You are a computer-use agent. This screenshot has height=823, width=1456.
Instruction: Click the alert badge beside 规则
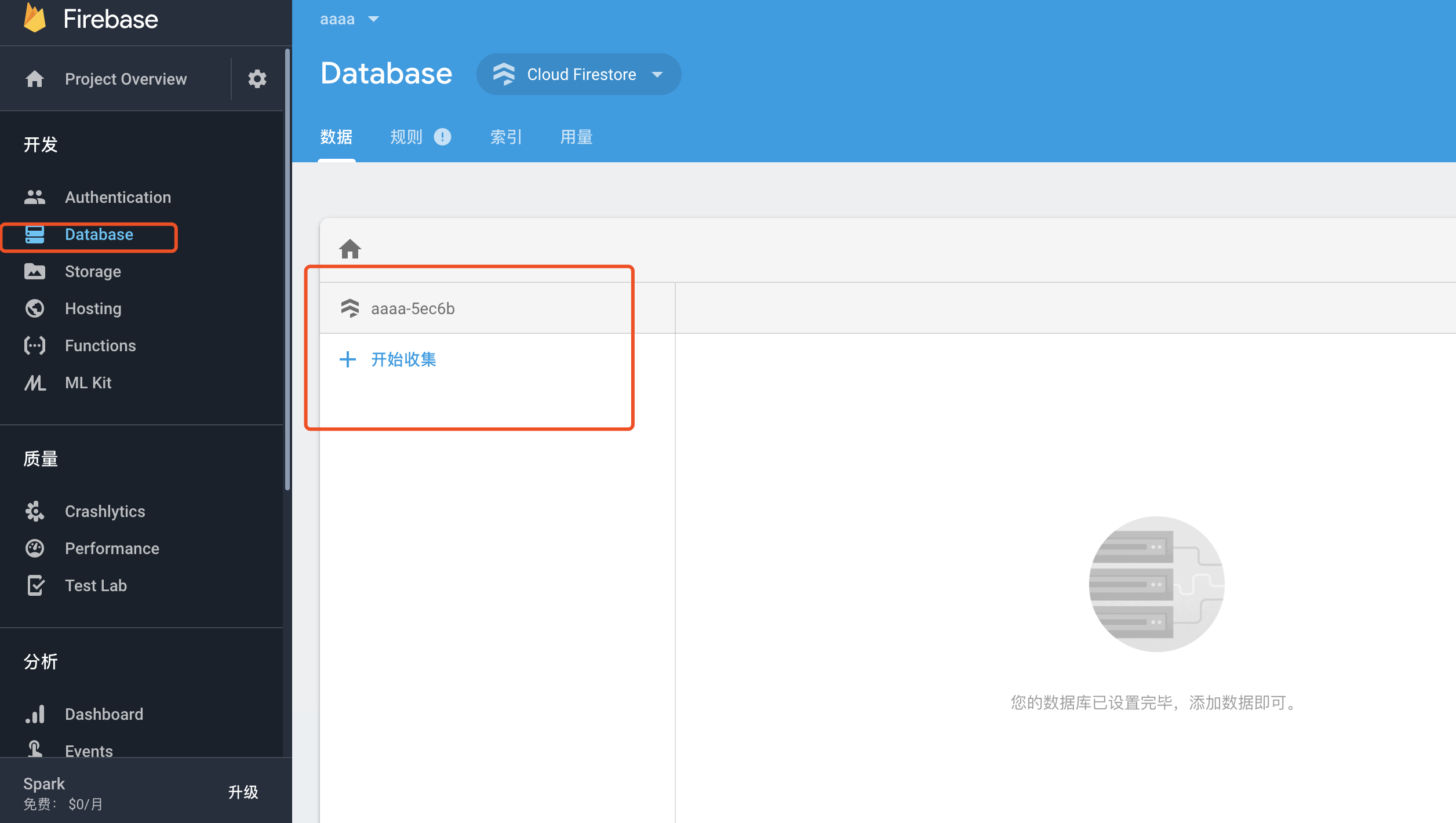coord(442,137)
